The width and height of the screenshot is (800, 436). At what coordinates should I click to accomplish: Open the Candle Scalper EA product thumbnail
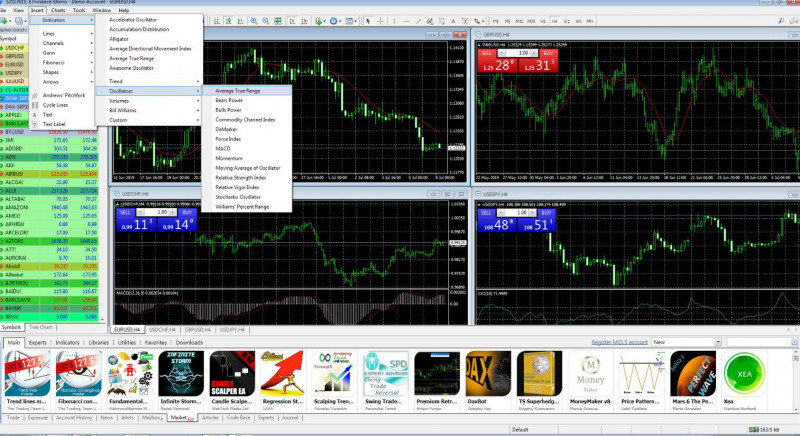232,374
